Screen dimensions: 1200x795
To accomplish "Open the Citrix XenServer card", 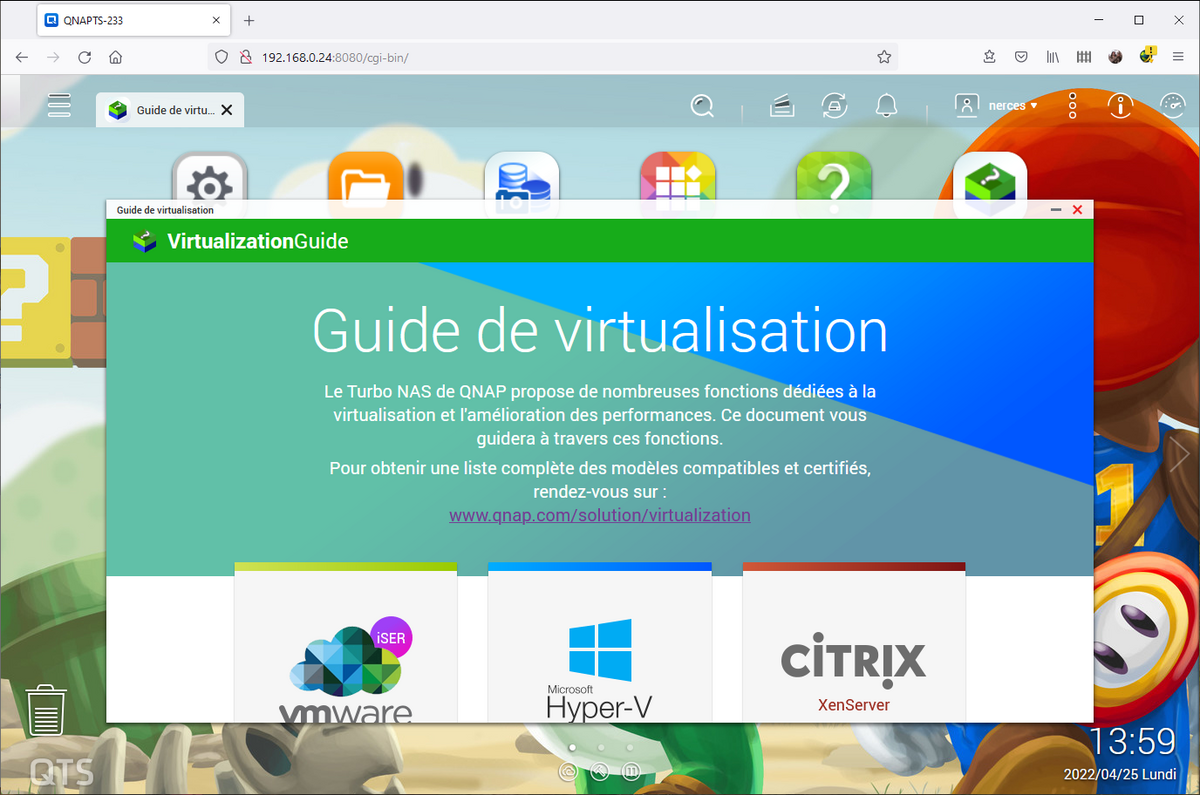I will [854, 642].
